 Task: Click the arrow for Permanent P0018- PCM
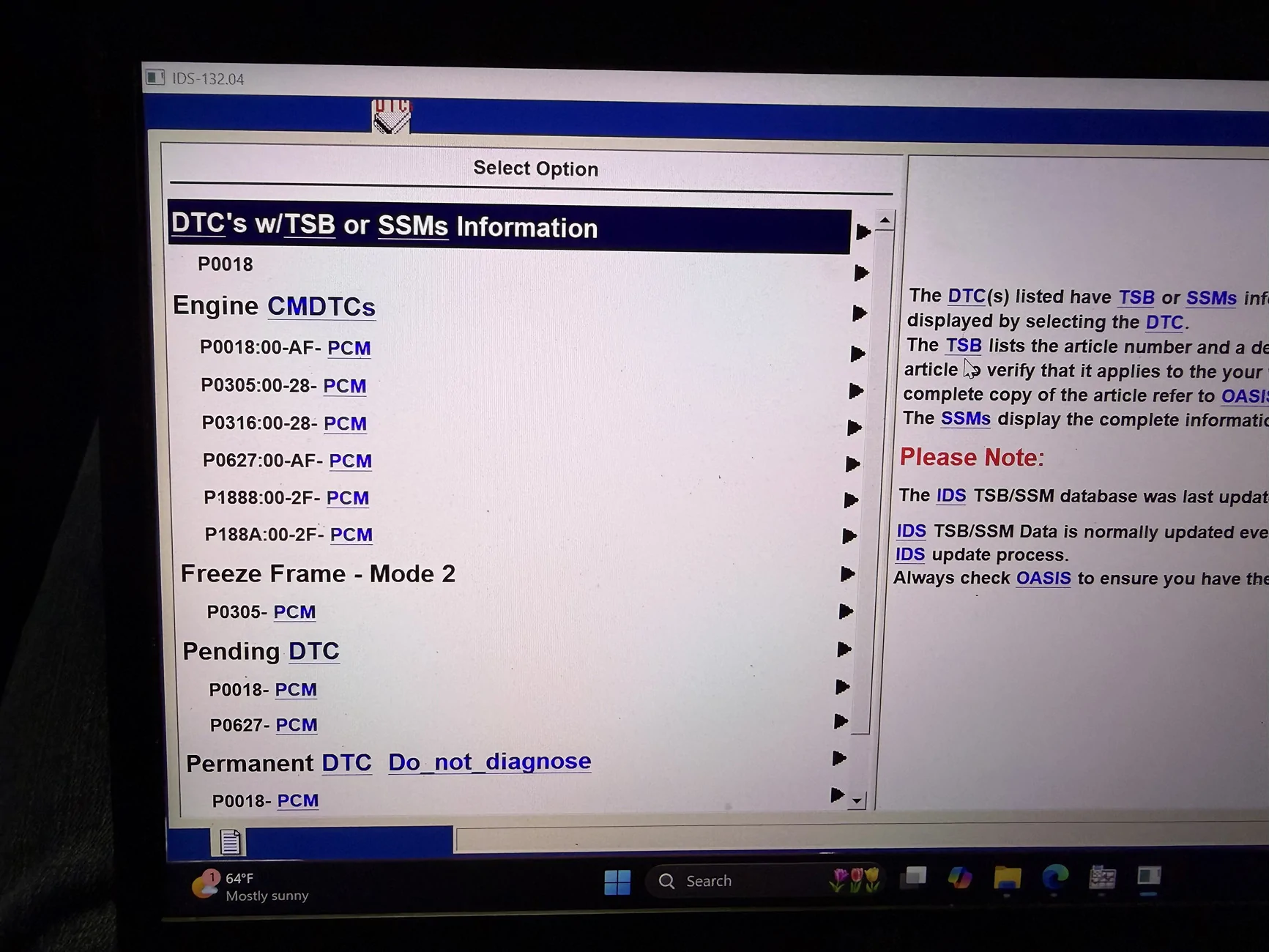click(x=838, y=795)
